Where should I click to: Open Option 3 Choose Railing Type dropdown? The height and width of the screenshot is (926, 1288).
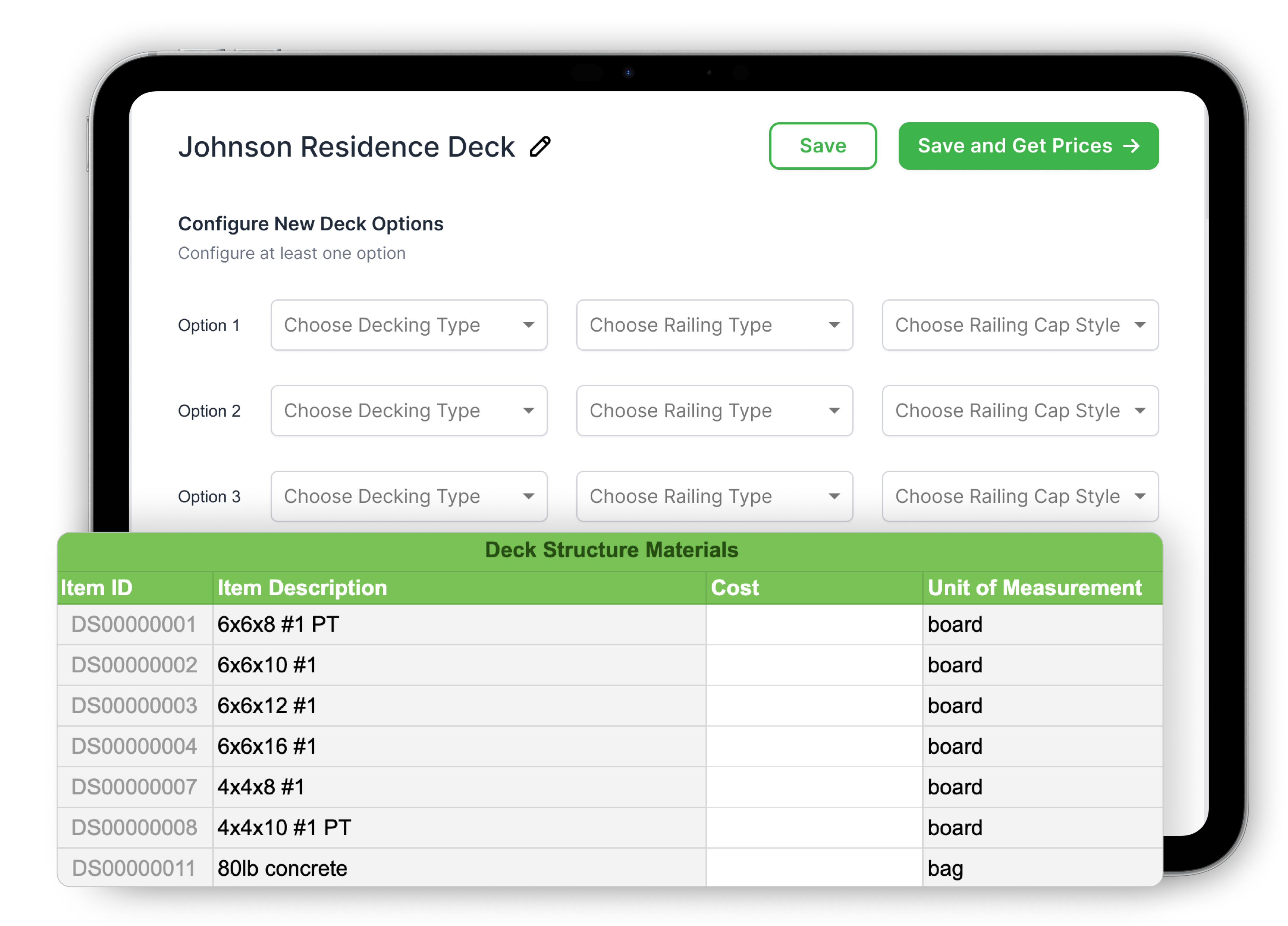[714, 496]
